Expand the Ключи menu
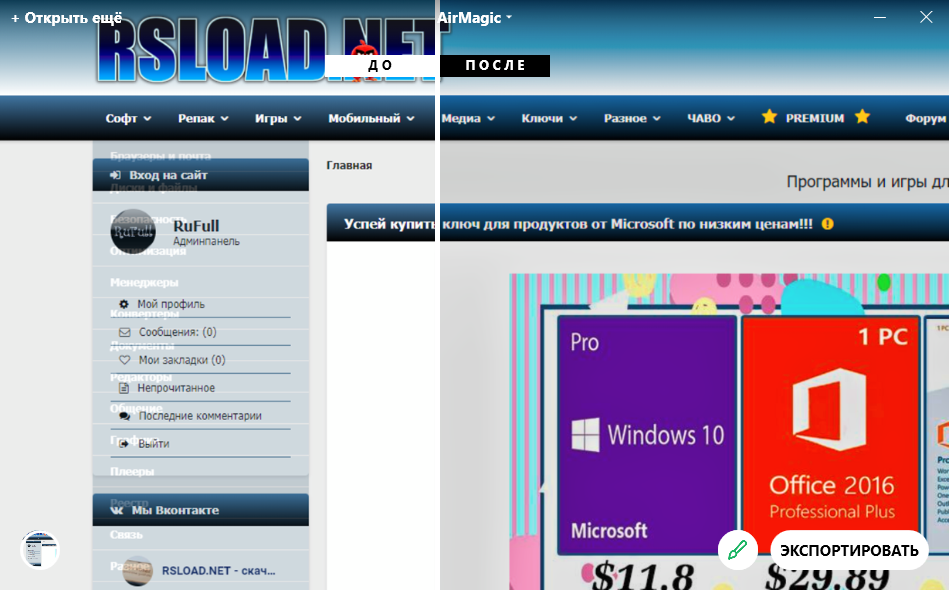Screen dimensions: 949x590 click(x=549, y=119)
